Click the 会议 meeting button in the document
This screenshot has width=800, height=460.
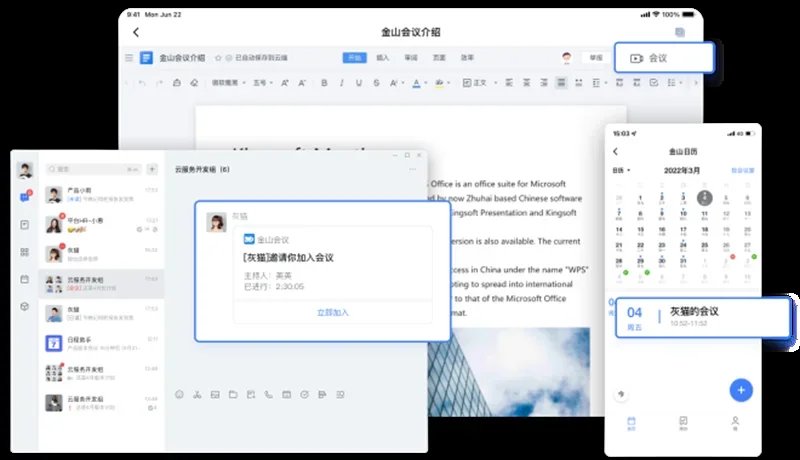click(x=664, y=58)
